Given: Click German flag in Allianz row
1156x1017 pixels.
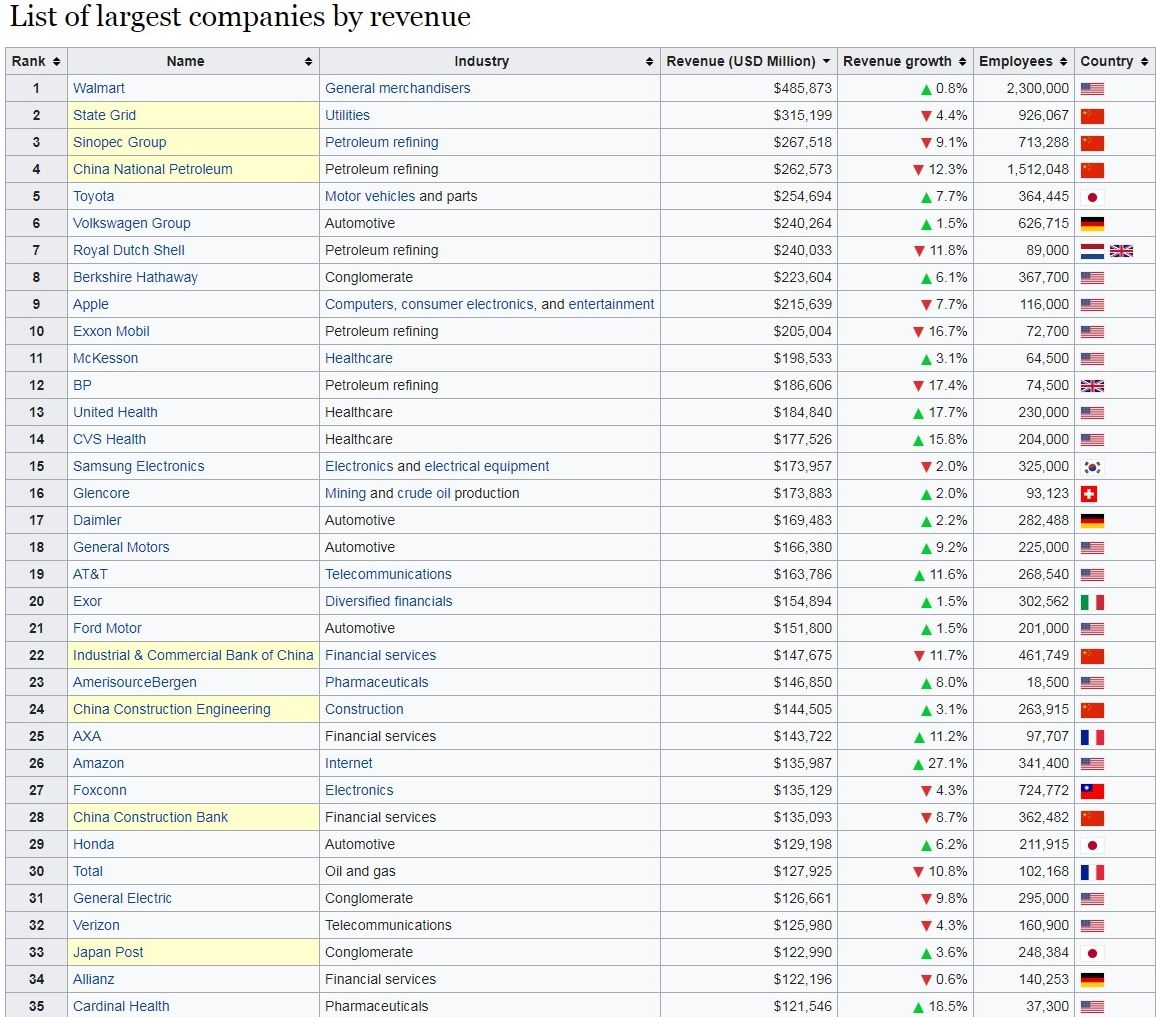Looking at the screenshot, I should click(1092, 980).
